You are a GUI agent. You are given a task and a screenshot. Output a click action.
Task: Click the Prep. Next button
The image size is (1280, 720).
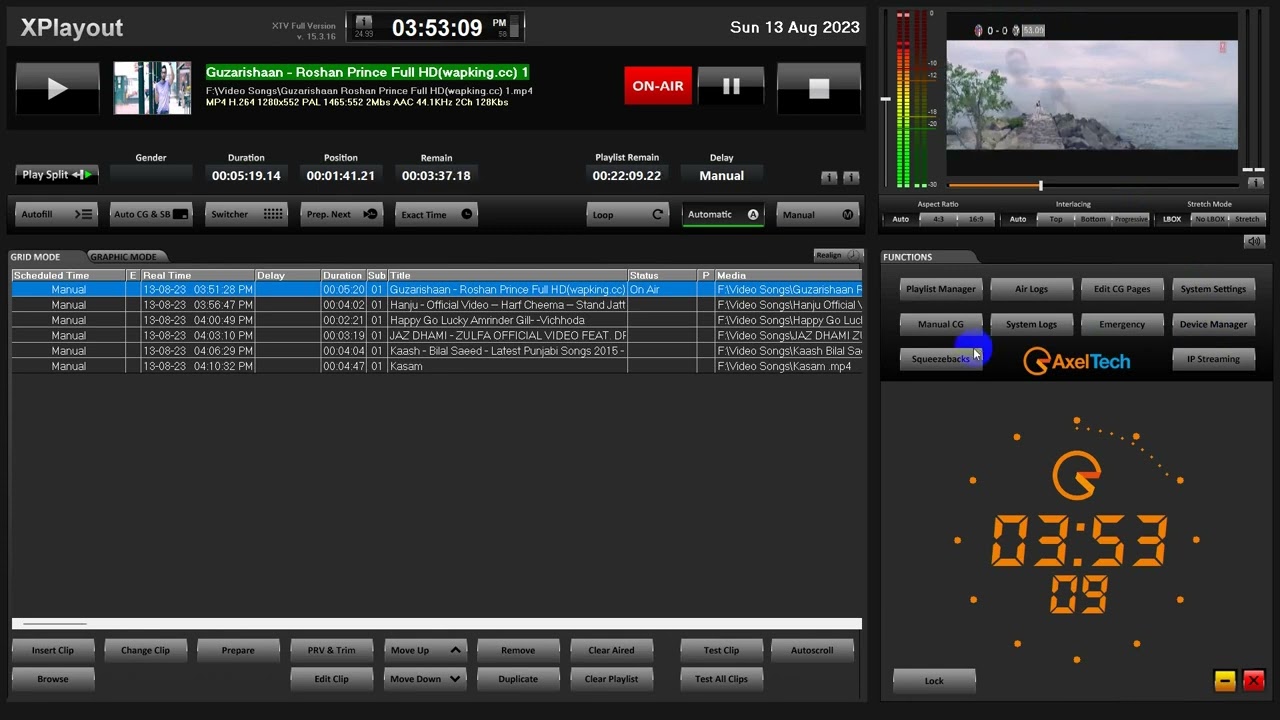tap(341, 214)
